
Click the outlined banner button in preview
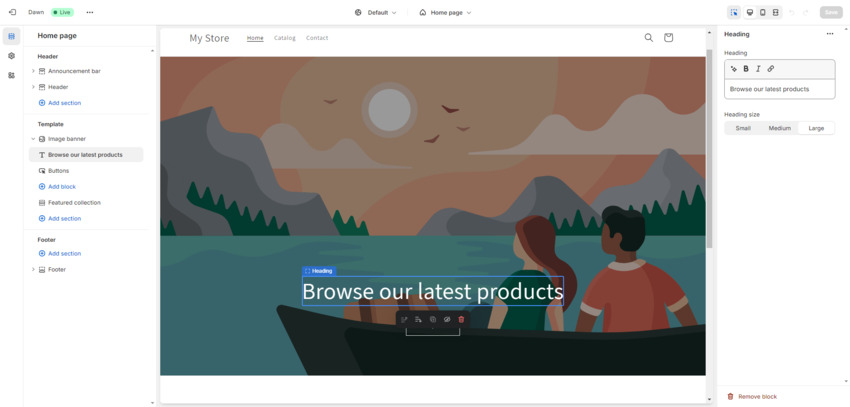coord(433,331)
